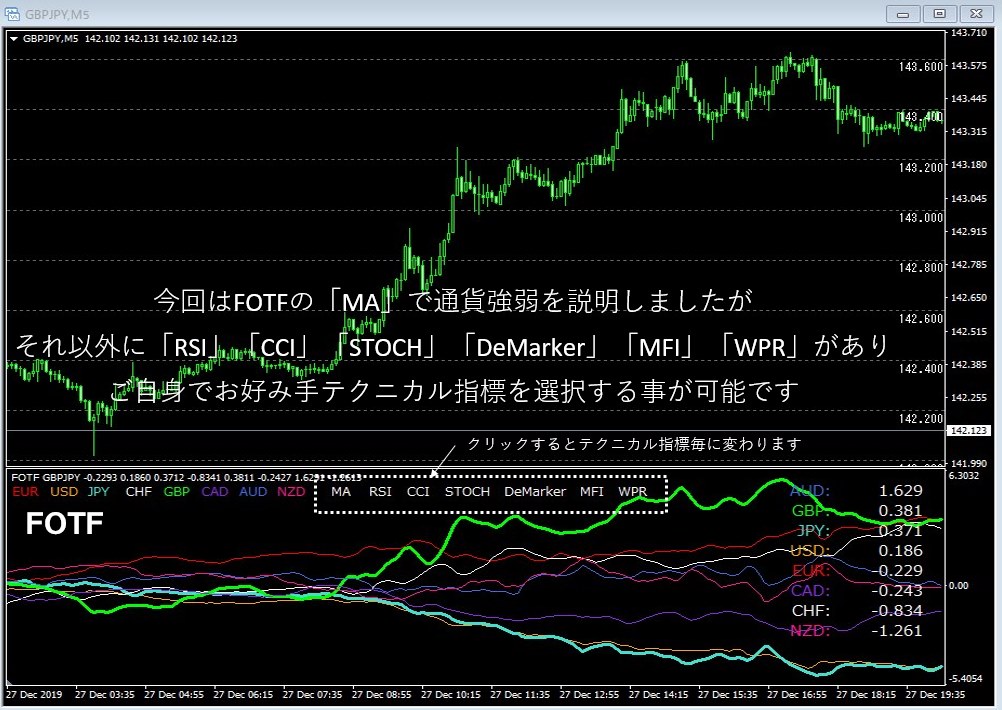The width and height of the screenshot is (1002, 710).
Task: Toggle the NZD currency line
Action: point(291,491)
